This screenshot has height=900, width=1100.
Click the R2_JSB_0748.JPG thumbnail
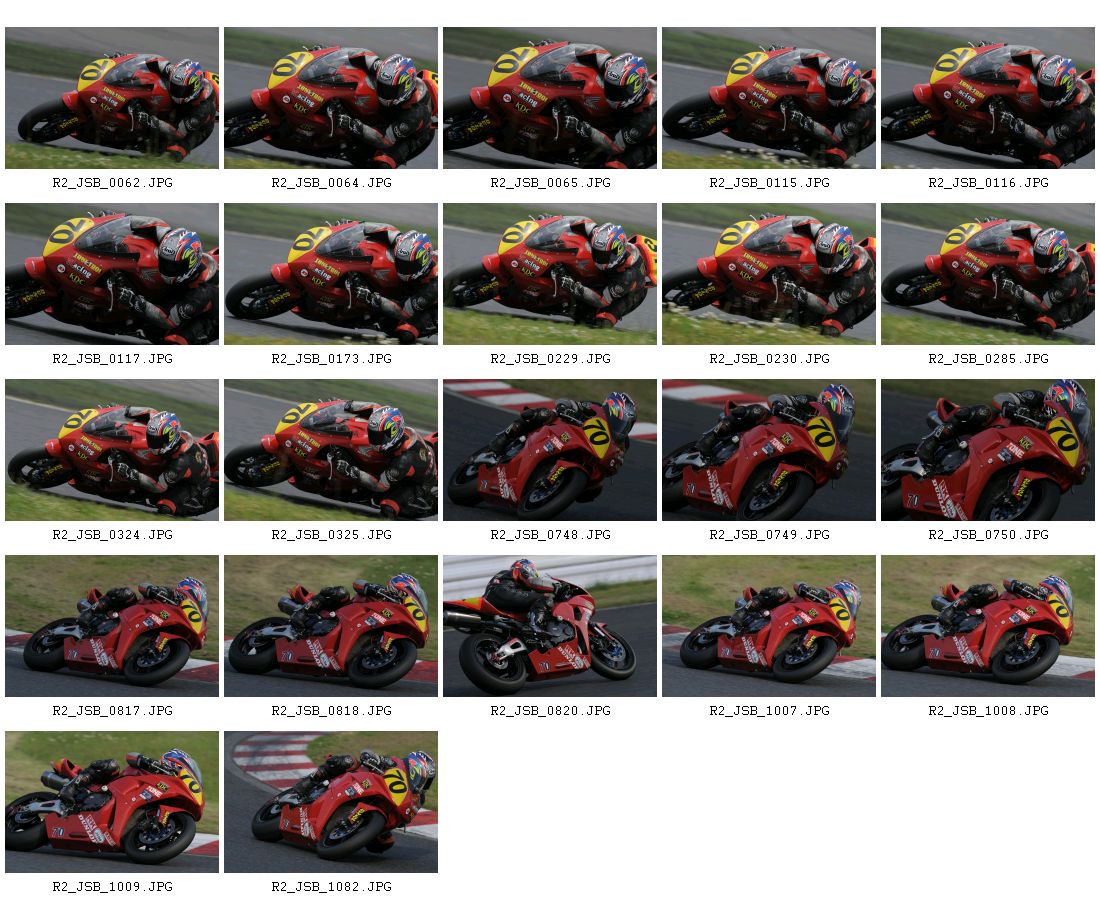(550, 450)
